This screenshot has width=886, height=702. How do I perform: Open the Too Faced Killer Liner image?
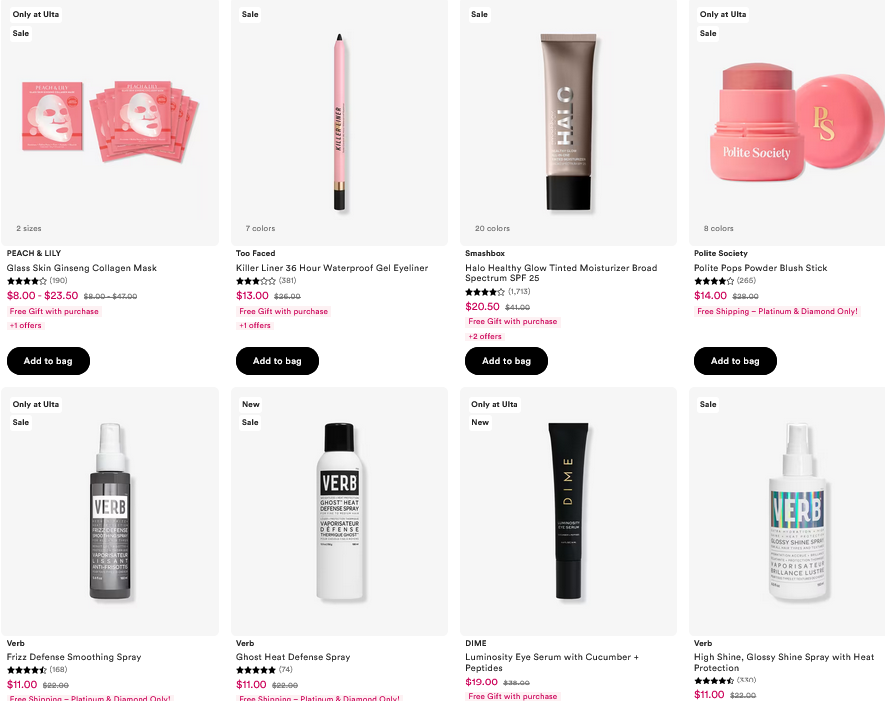coord(339,122)
